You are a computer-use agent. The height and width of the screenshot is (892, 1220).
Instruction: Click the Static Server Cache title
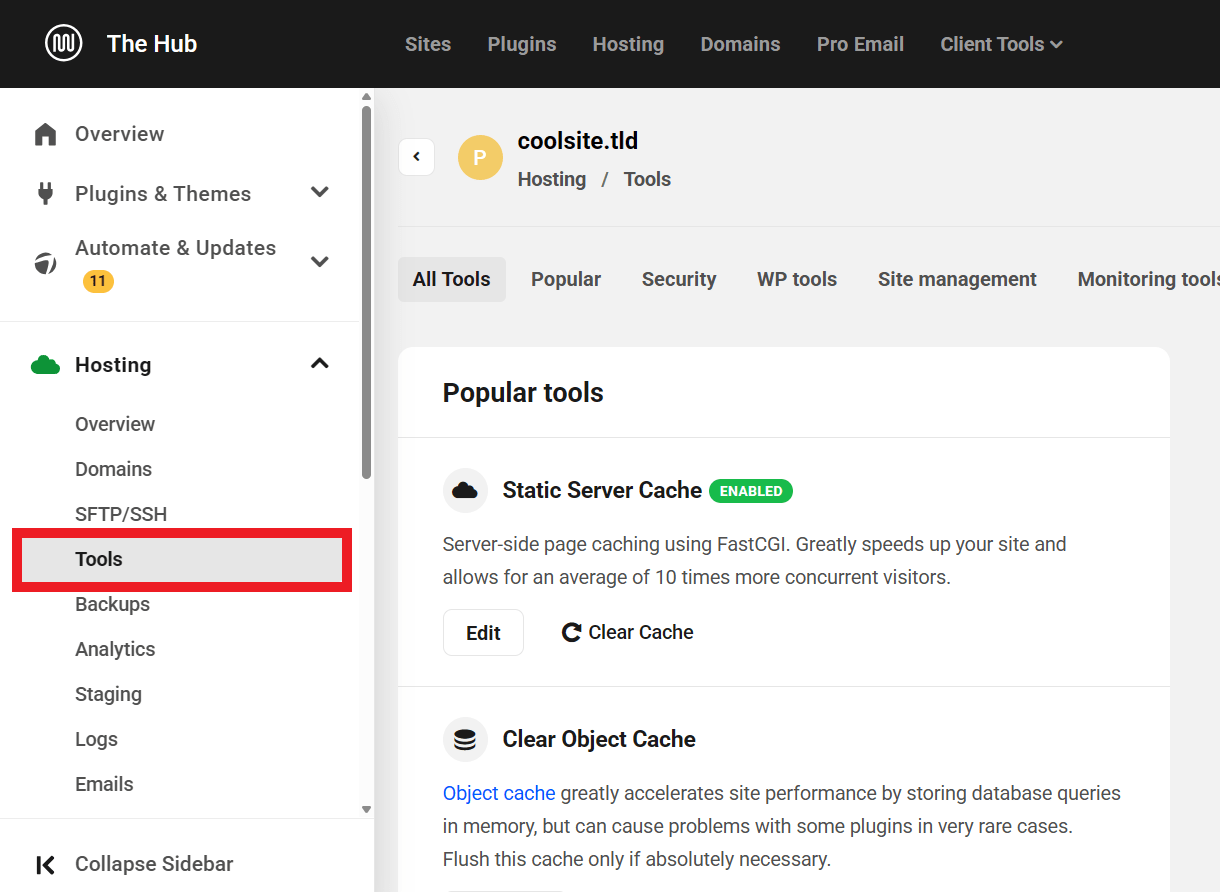[x=602, y=490]
